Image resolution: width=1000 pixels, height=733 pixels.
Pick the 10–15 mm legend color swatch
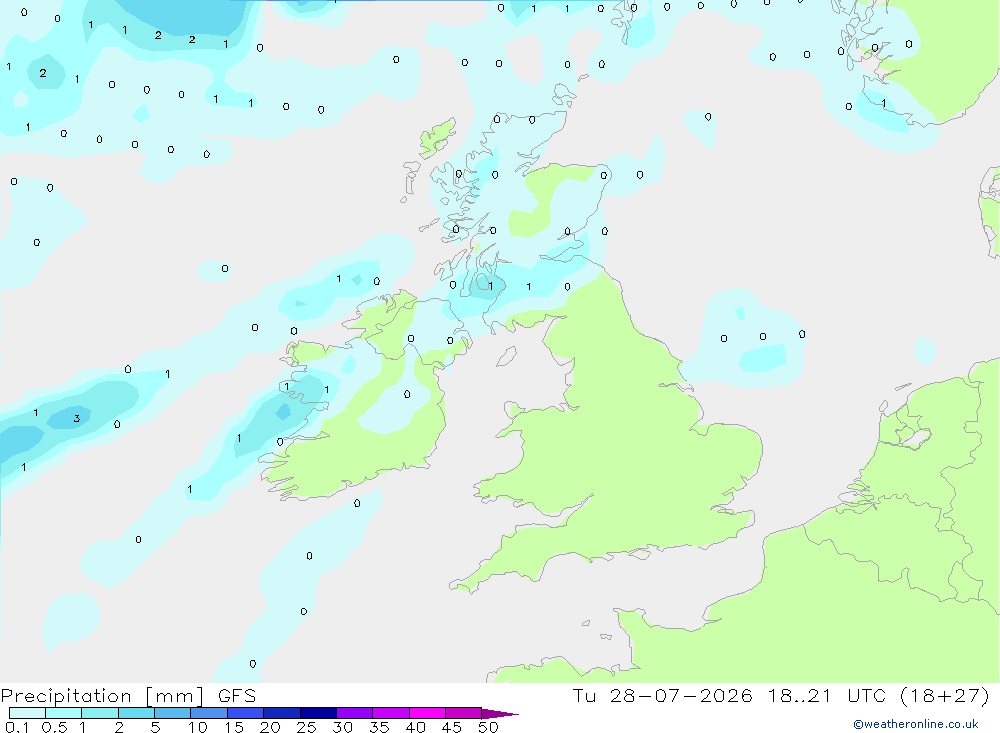209,713
